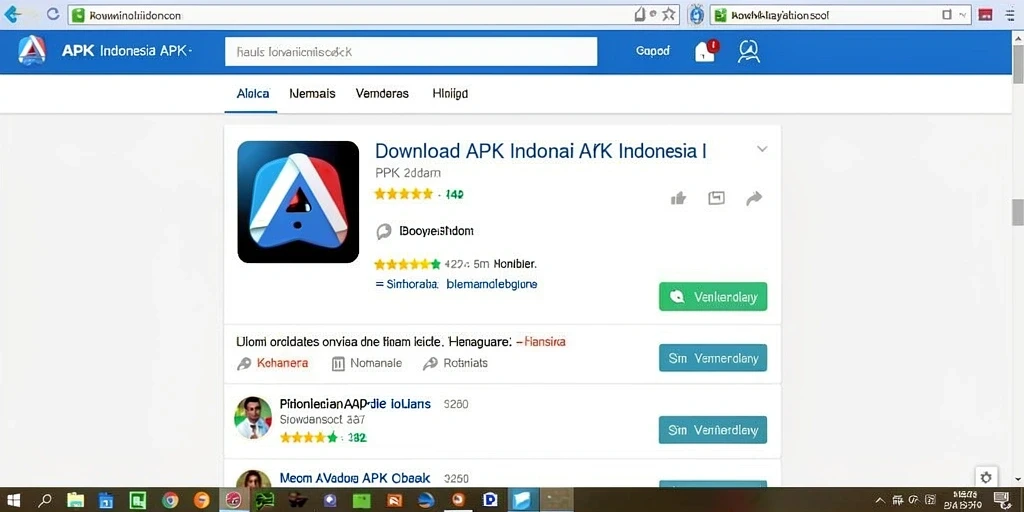This screenshot has height=512, width=1024.
Task: Open the Meom AVadora APK Obaak entry
Action: [355, 478]
